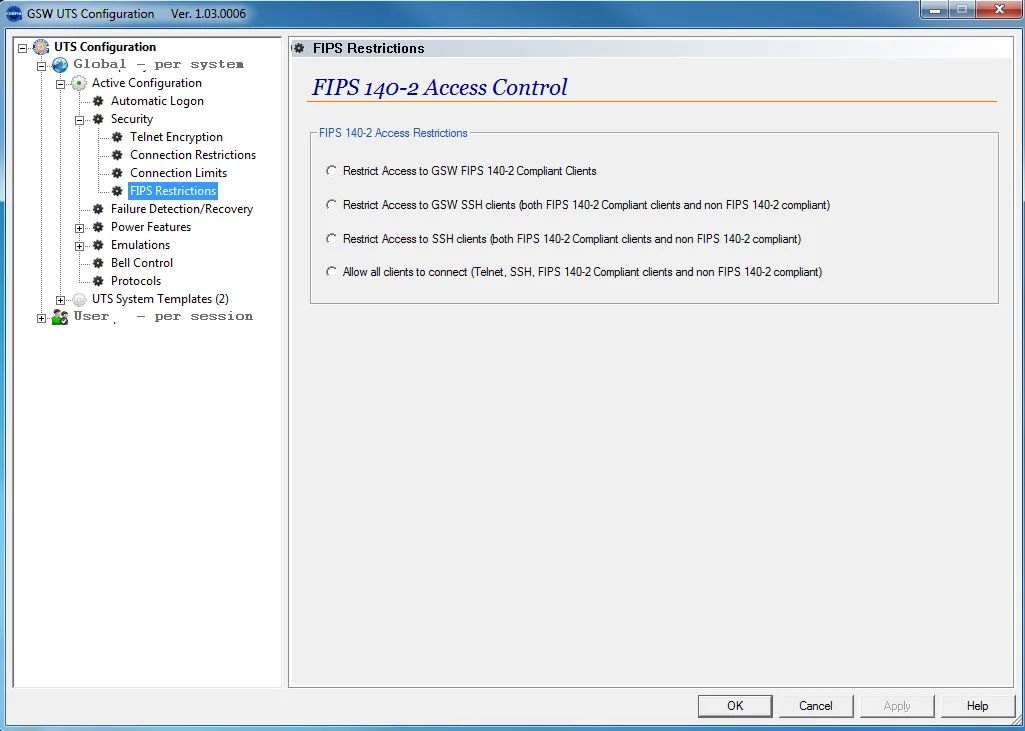The width and height of the screenshot is (1025, 731).
Task: Select Restrict Access to GSW FIPS 140-2 Compliant Clients
Action: point(331,171)
